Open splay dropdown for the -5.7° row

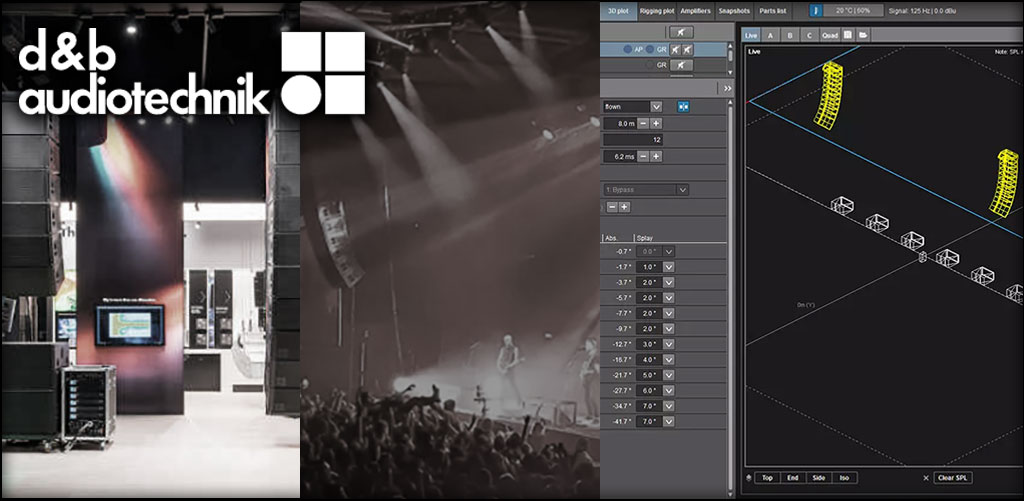coord(669,298)
